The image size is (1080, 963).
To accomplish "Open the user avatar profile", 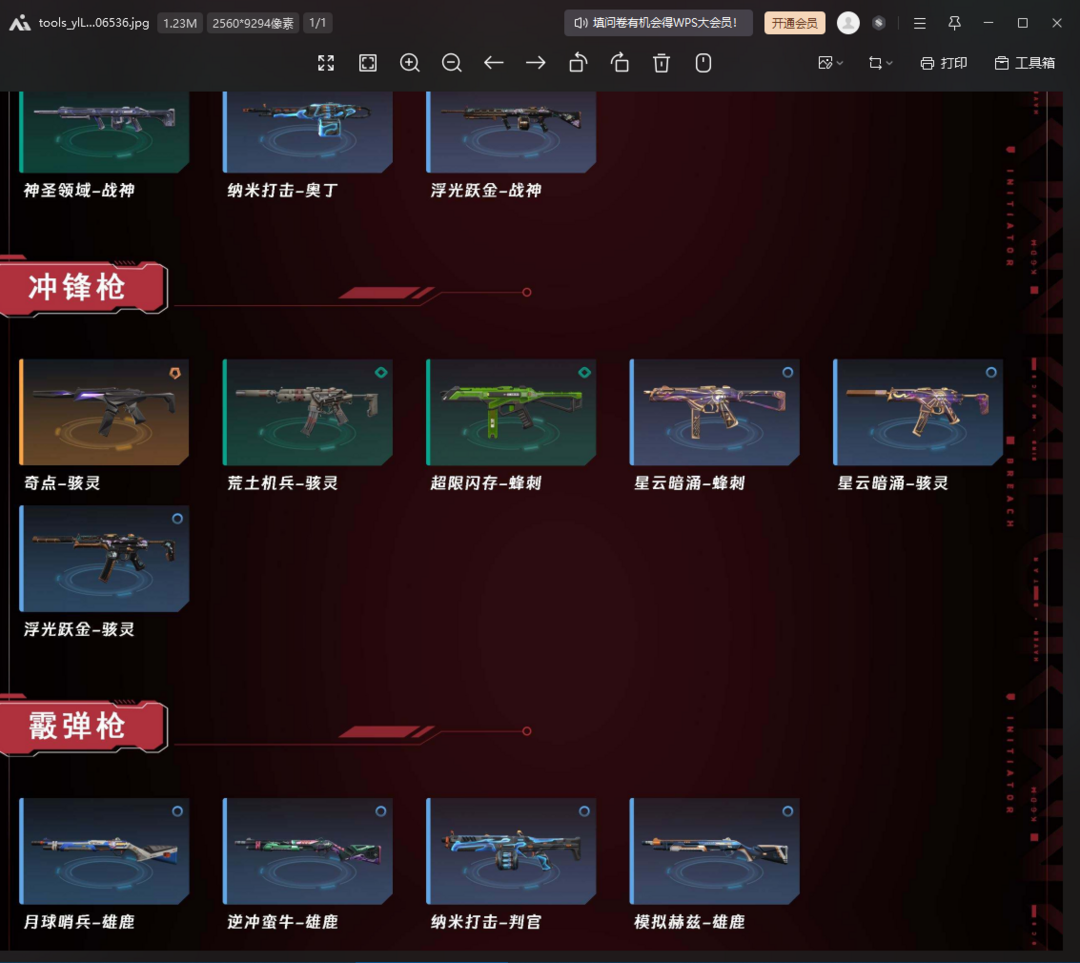I will [x=848, y=23].
